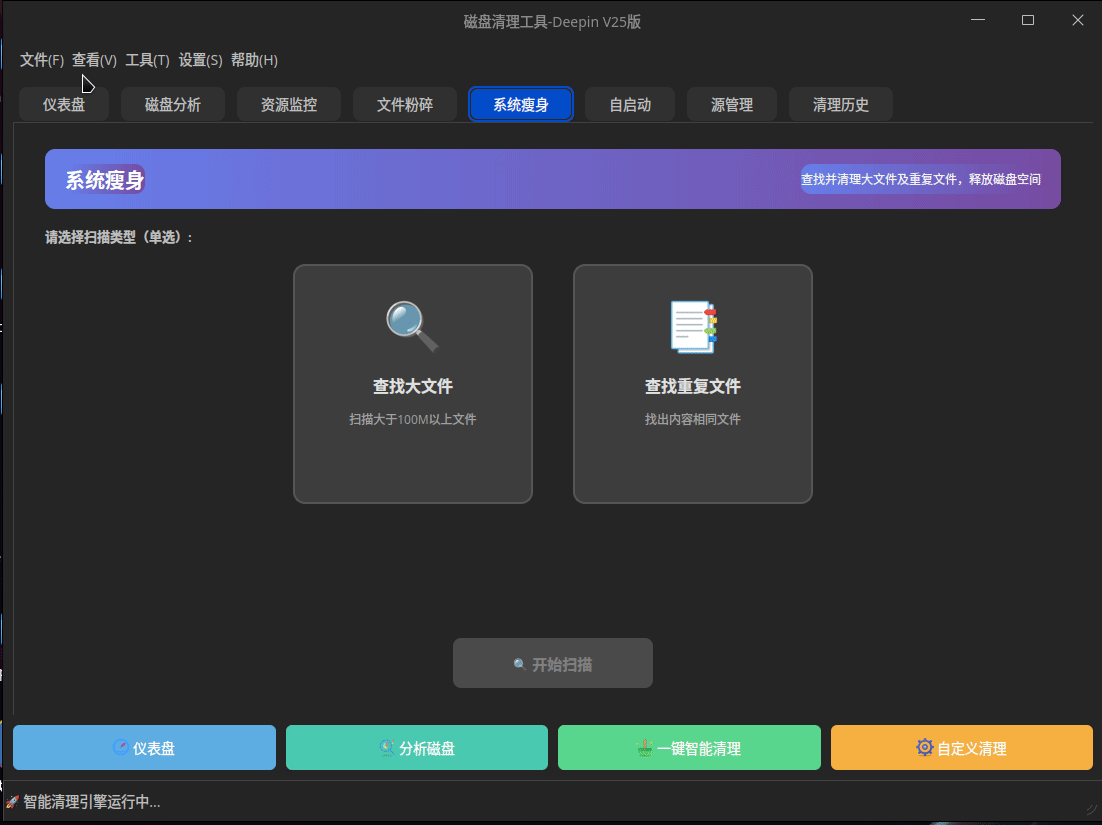Switch to the 资源监控 tab
Image resolution: width=1102 pixels, height=825 pixels.
pos(289,105)
